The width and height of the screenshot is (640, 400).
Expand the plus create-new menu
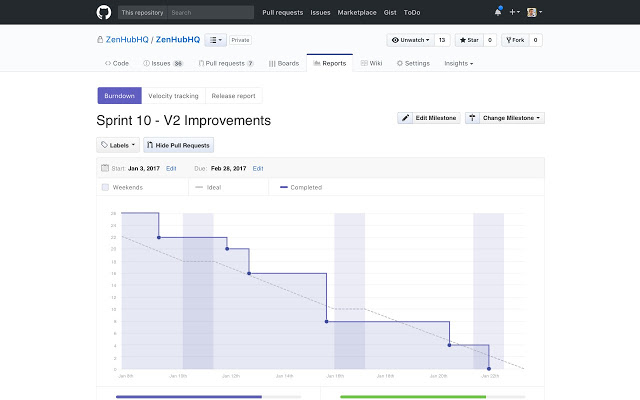point(514,12)
